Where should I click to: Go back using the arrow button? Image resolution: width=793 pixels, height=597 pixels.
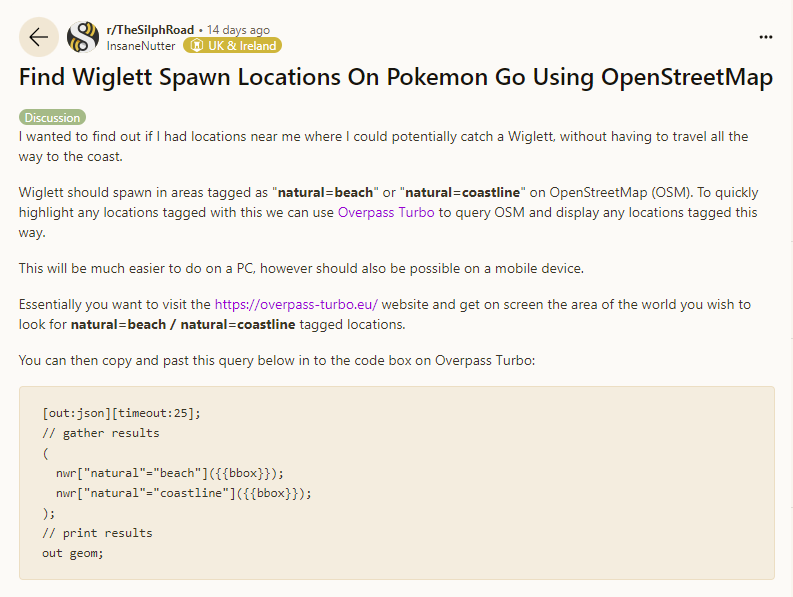38,37
